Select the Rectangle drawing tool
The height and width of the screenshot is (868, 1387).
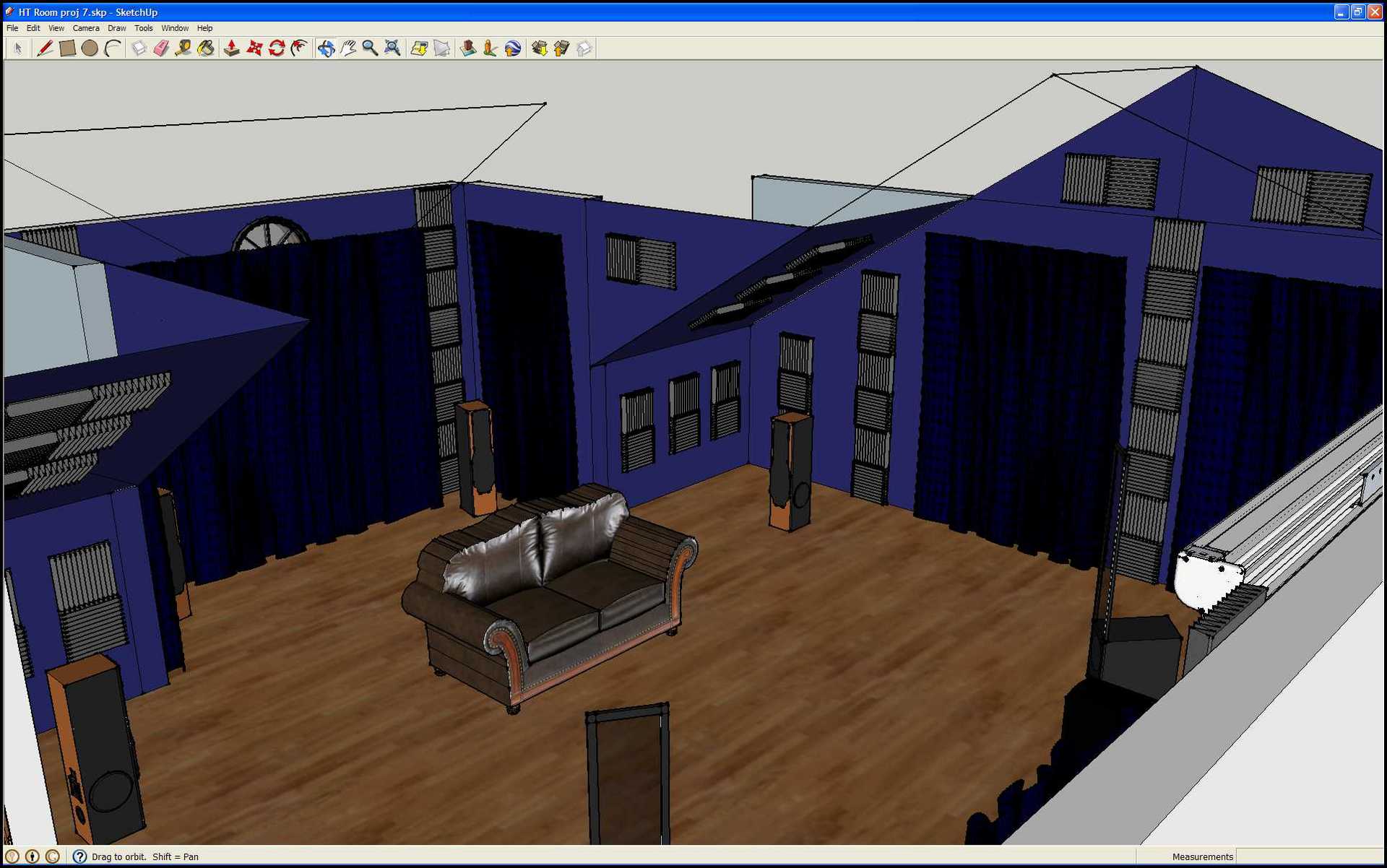[67, 48]
